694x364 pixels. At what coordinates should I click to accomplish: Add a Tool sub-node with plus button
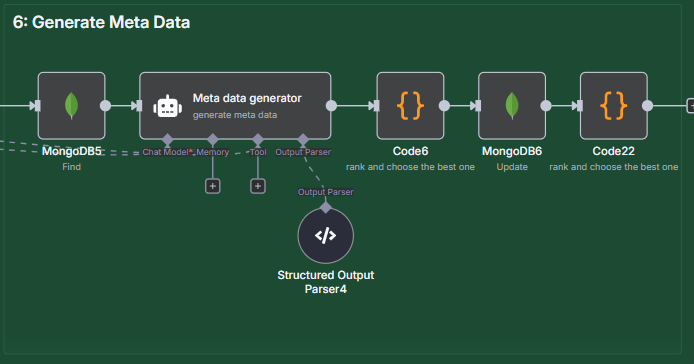[258, 186]
